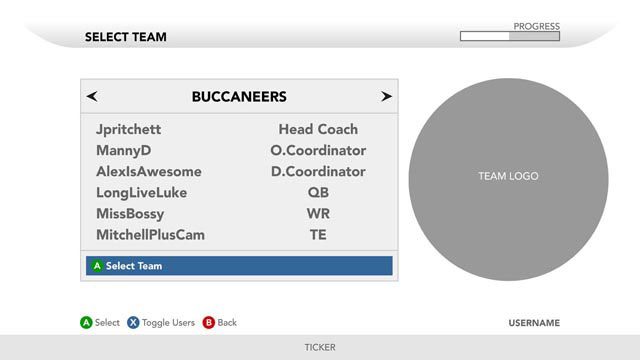Go to next team with right arrow
Viewport: 640px width, 360px height.
click(x=386, y=96)
